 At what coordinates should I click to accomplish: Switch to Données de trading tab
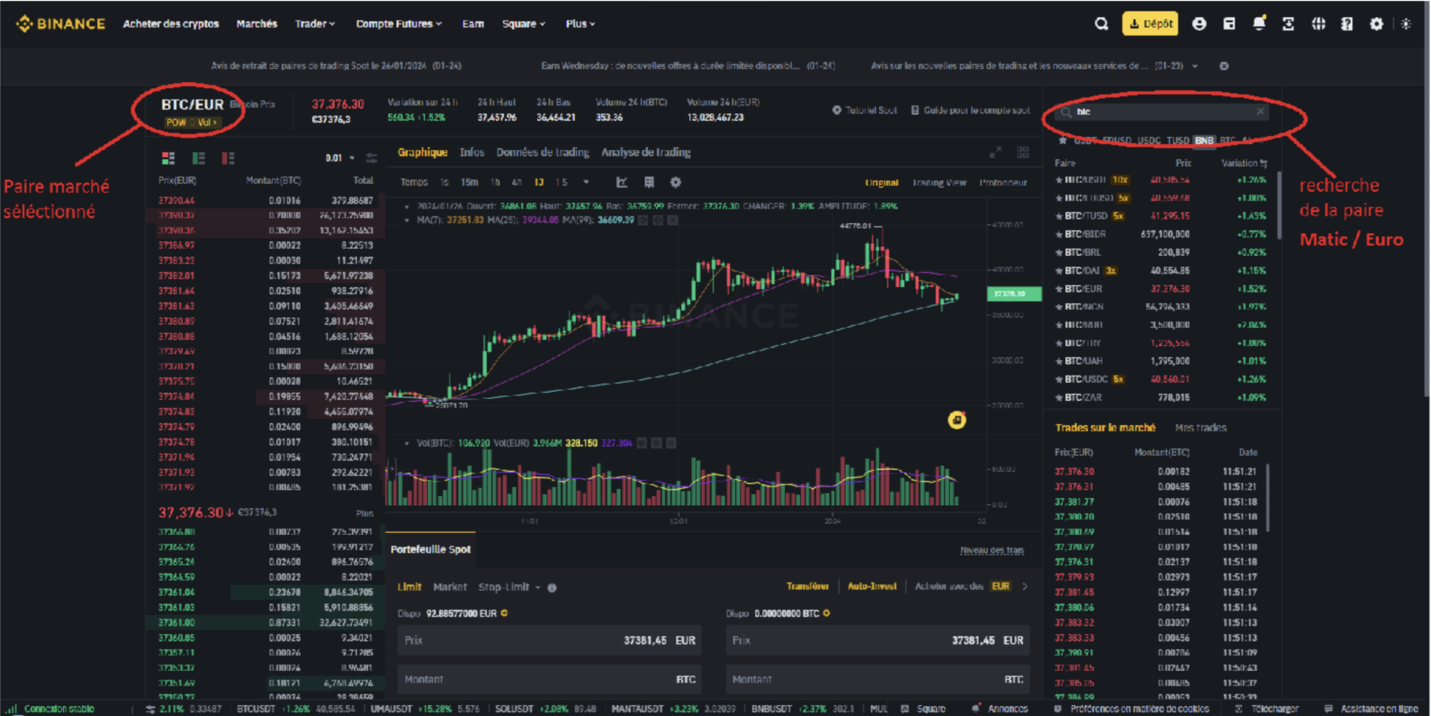(x=543, y=152)
